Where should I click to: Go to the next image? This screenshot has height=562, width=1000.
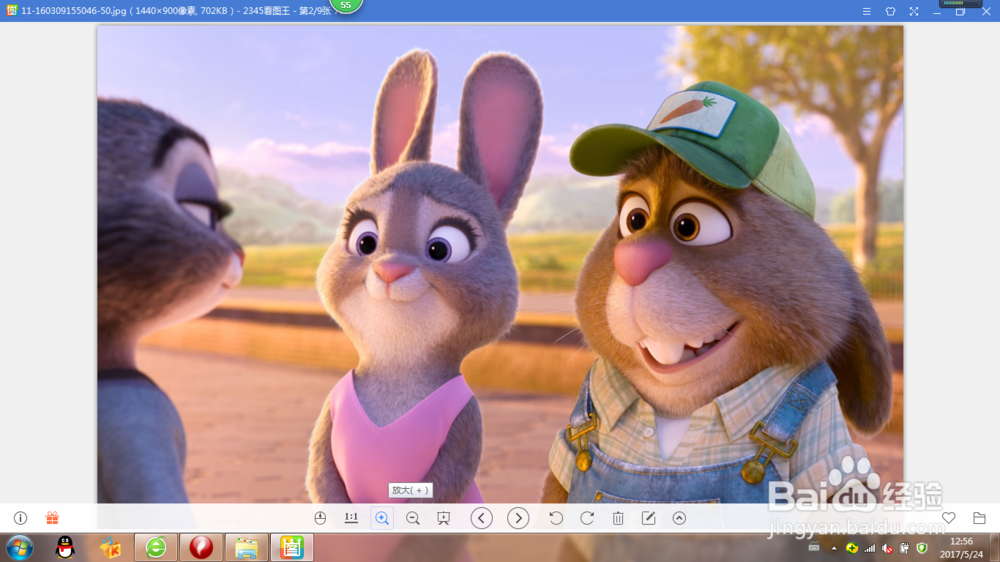pos(518,518)
